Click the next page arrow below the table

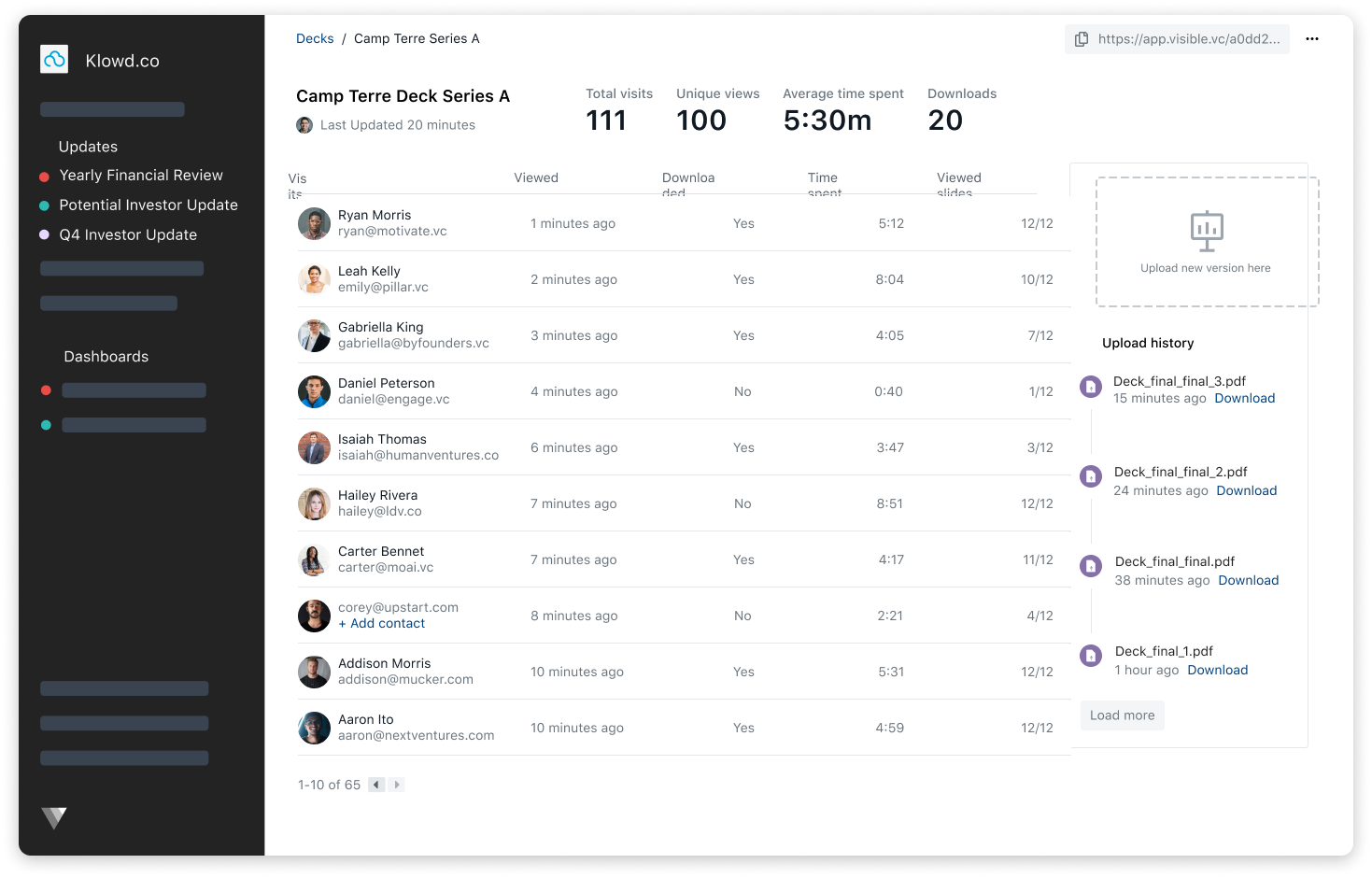(x=396, y=785)
